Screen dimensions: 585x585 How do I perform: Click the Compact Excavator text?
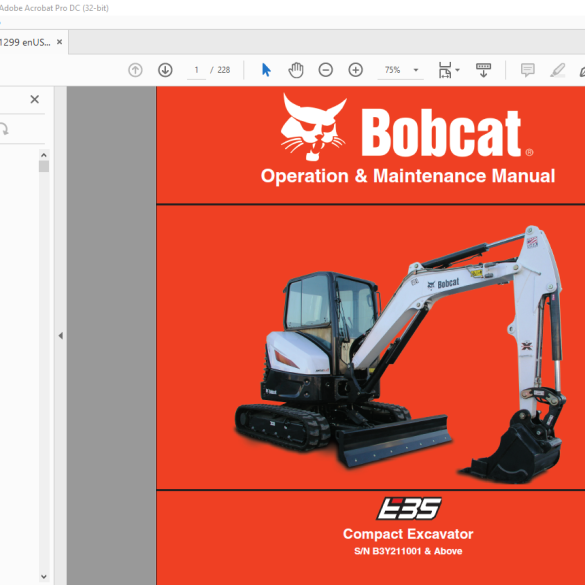pos(408,534)
